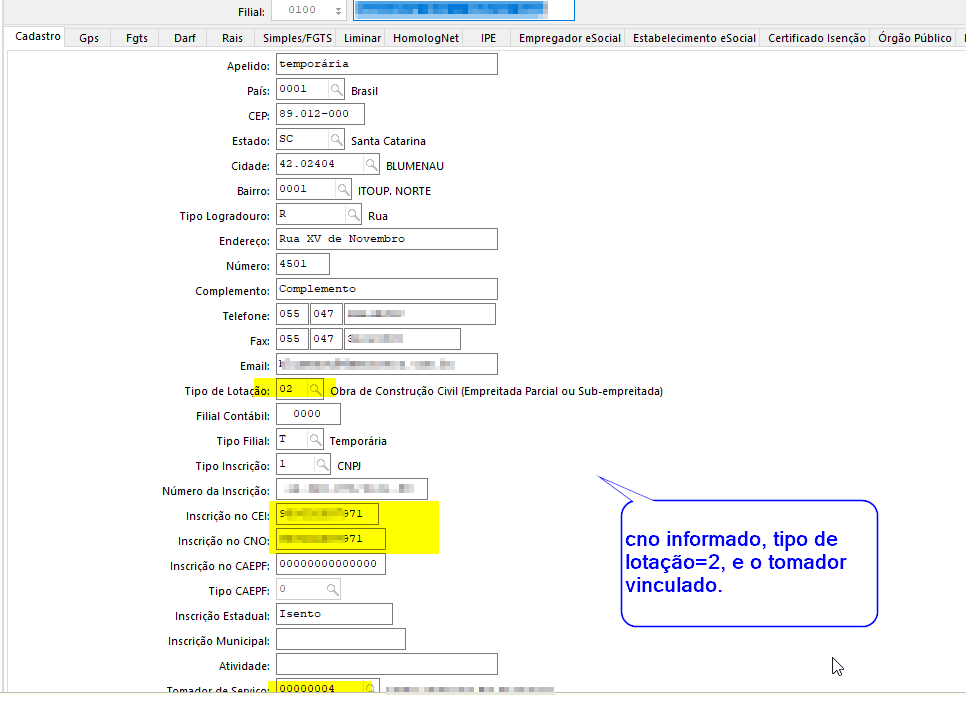Open the Tipo de Lotação lookup icon
The image size is (966, 705).
(x=315, y=389)
